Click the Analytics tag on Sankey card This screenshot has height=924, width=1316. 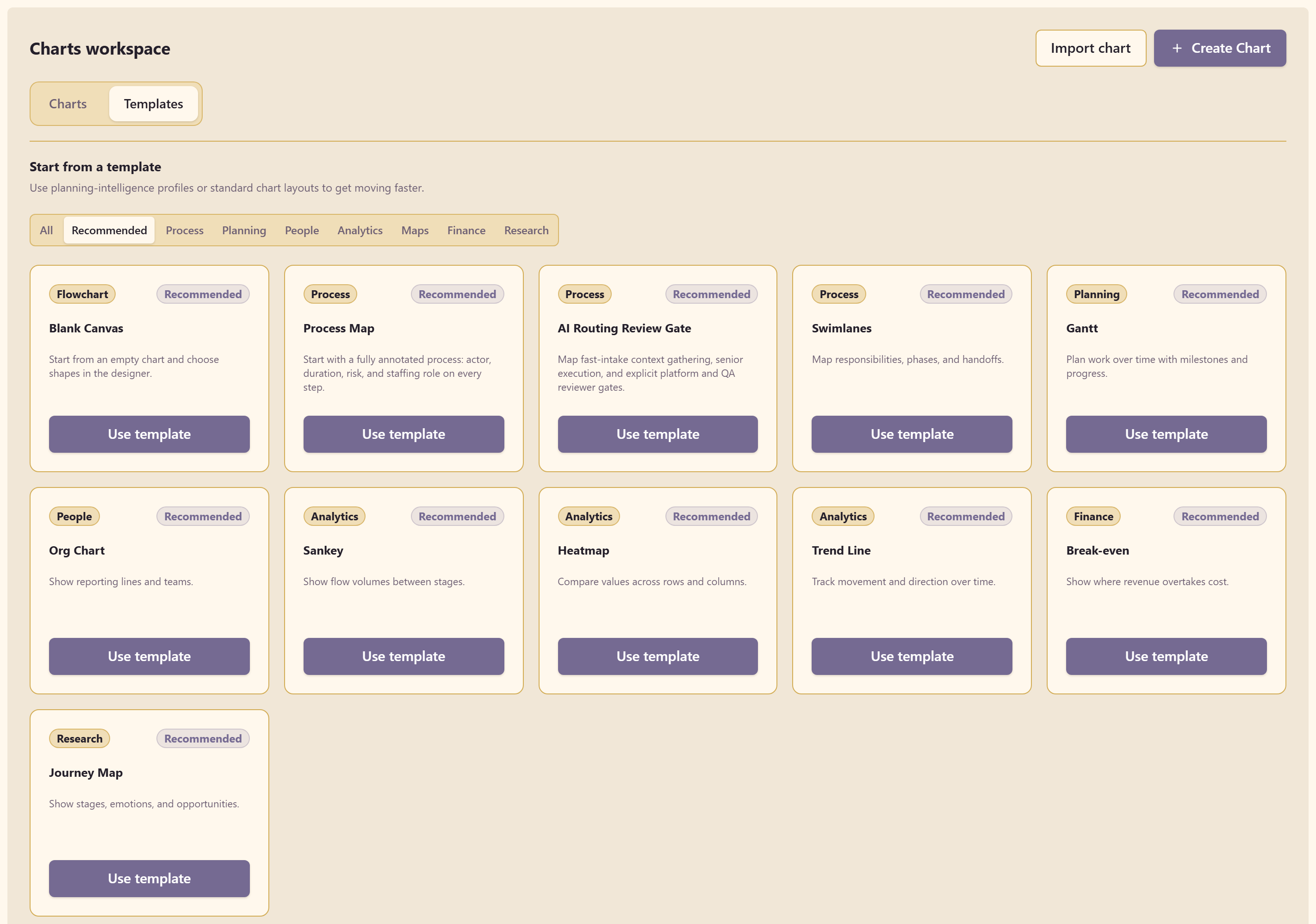point(334,516)
